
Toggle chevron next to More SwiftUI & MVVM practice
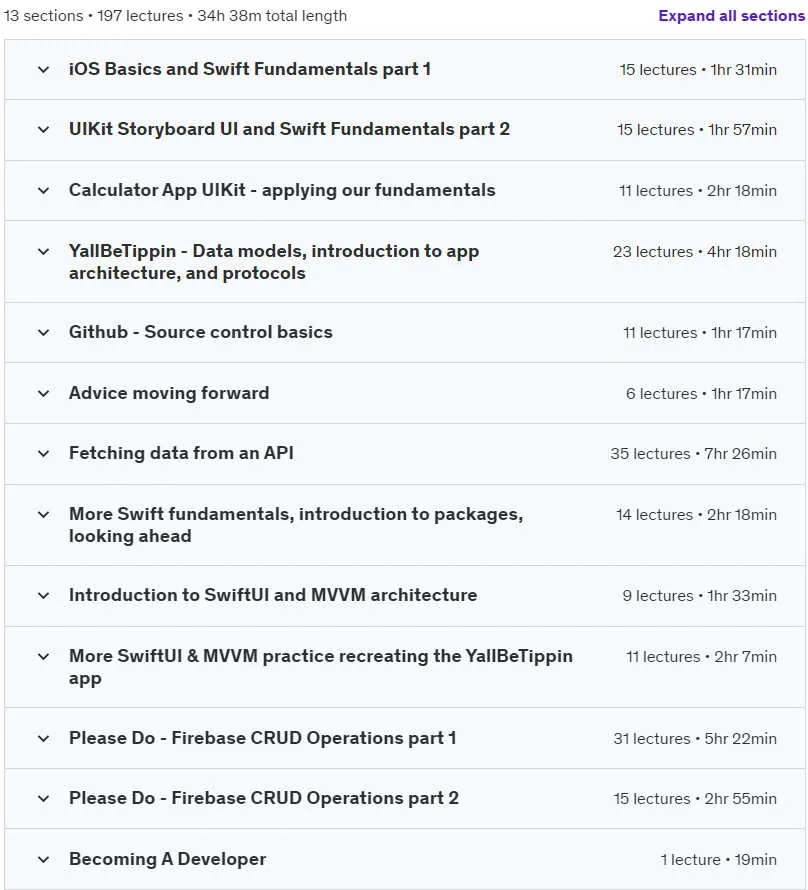(x=43, y=657)
